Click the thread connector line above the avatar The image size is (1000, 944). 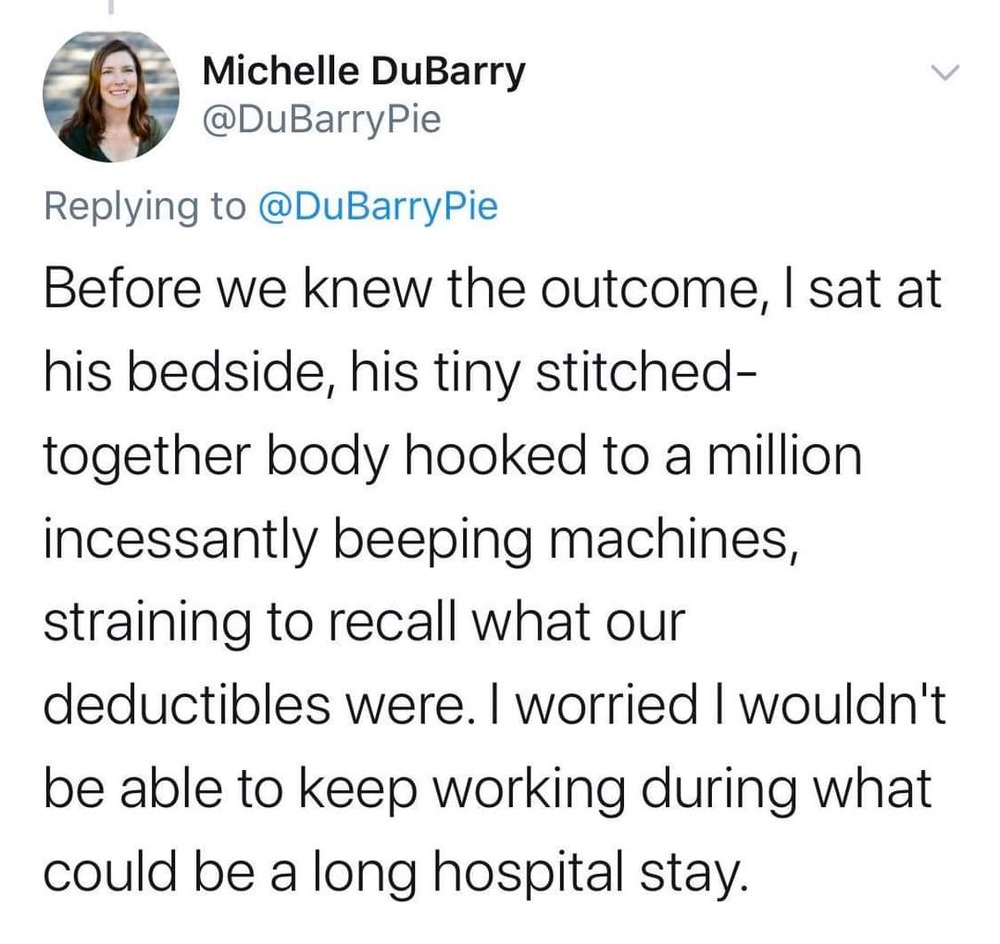pos(110,8)
